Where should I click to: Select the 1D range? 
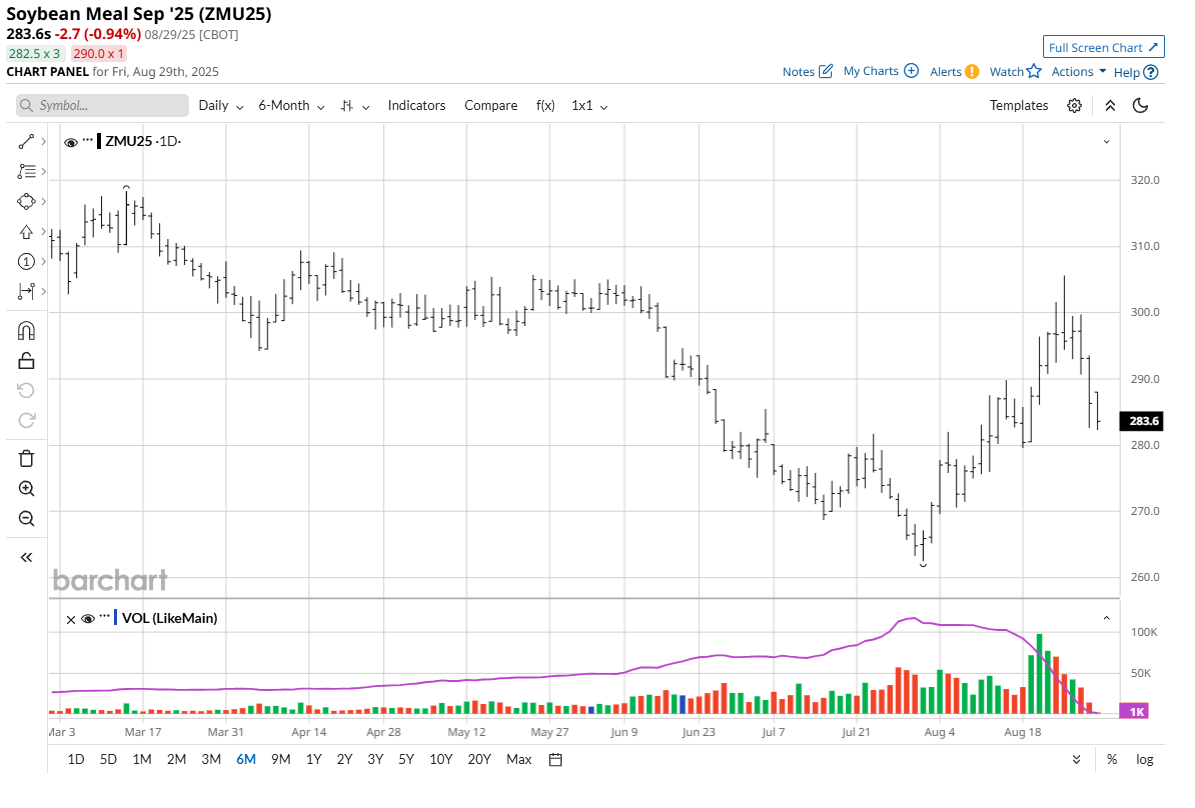coord(75,760)
